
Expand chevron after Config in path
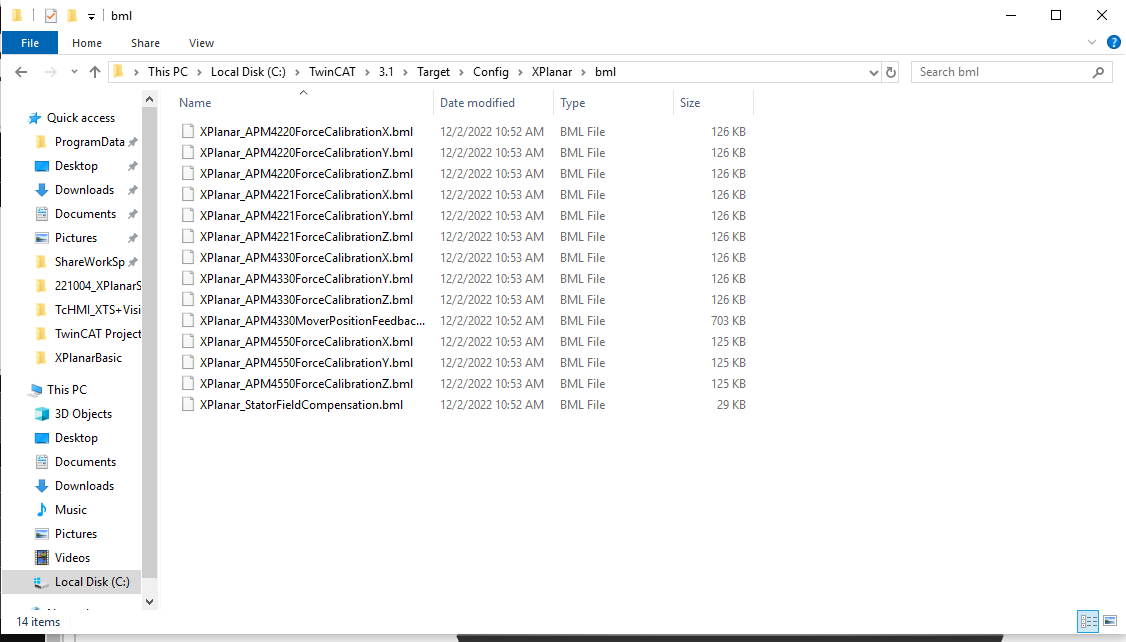(520, 72)
